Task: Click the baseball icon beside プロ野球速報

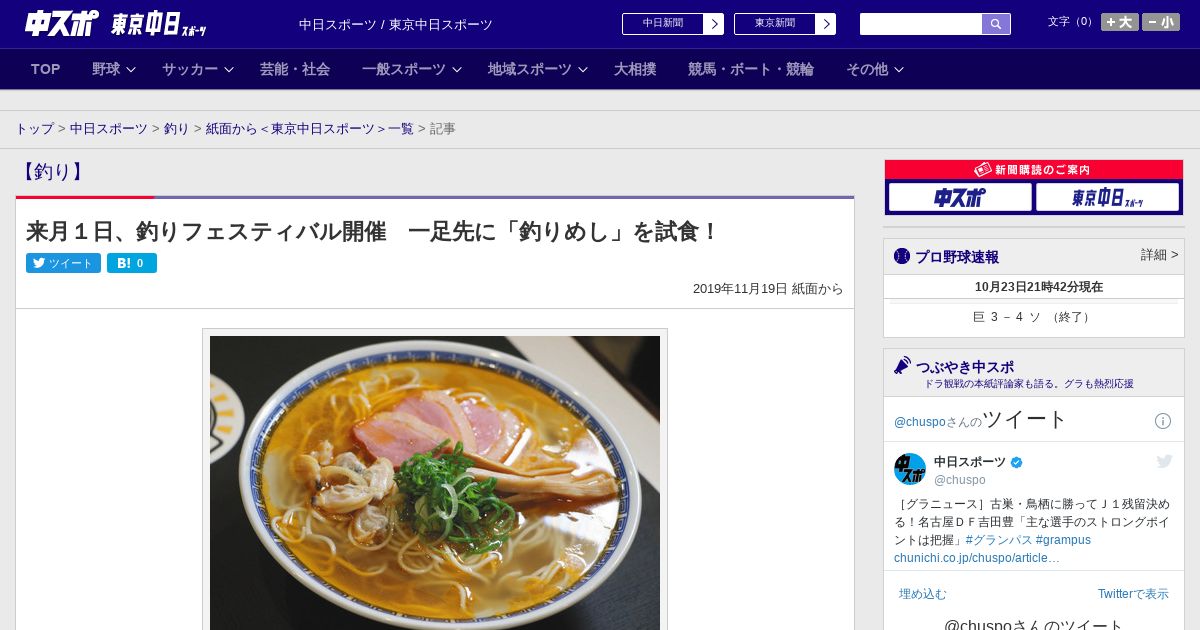Action: (x=902, y=256)
